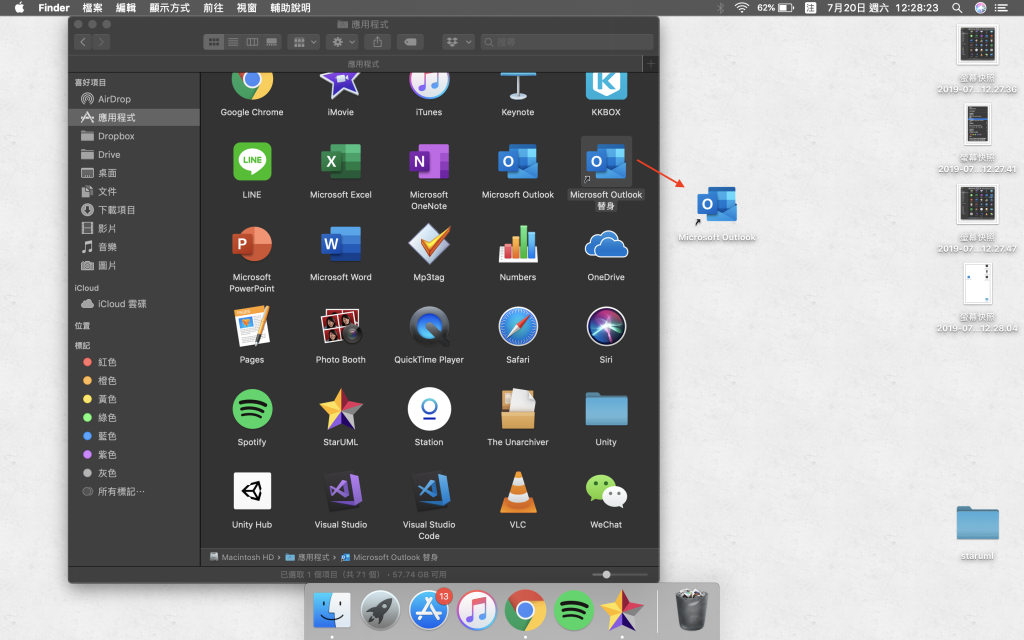Image resolution: width=1024 pixels, height=640 pixels.
Task: Select Microsoft PowerPoint app icon
Action: (252, 244)
